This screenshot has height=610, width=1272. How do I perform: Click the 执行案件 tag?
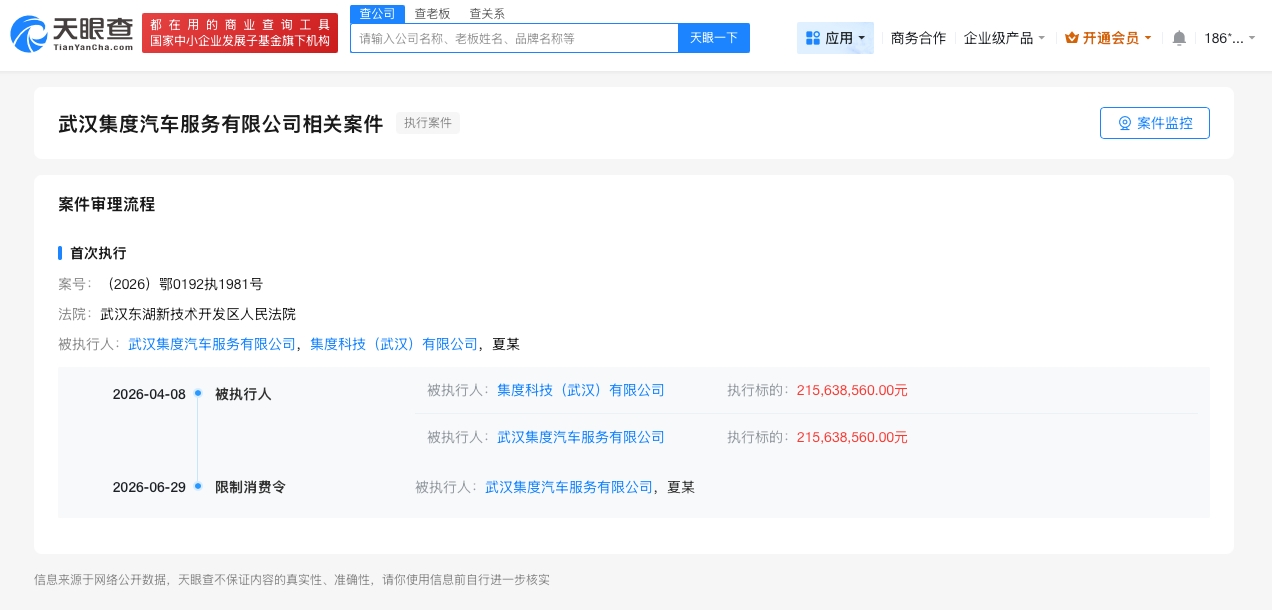[x=428, y=123]
